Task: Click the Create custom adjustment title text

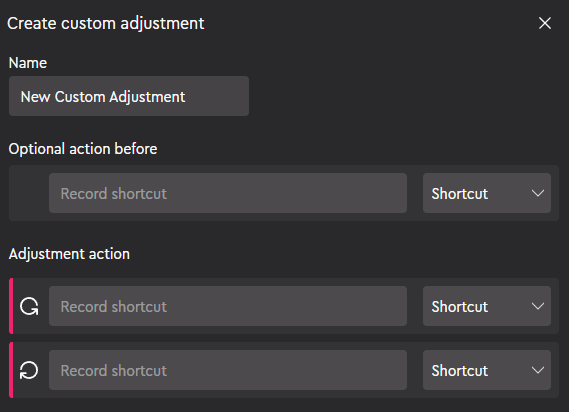Action: (106, 24)
